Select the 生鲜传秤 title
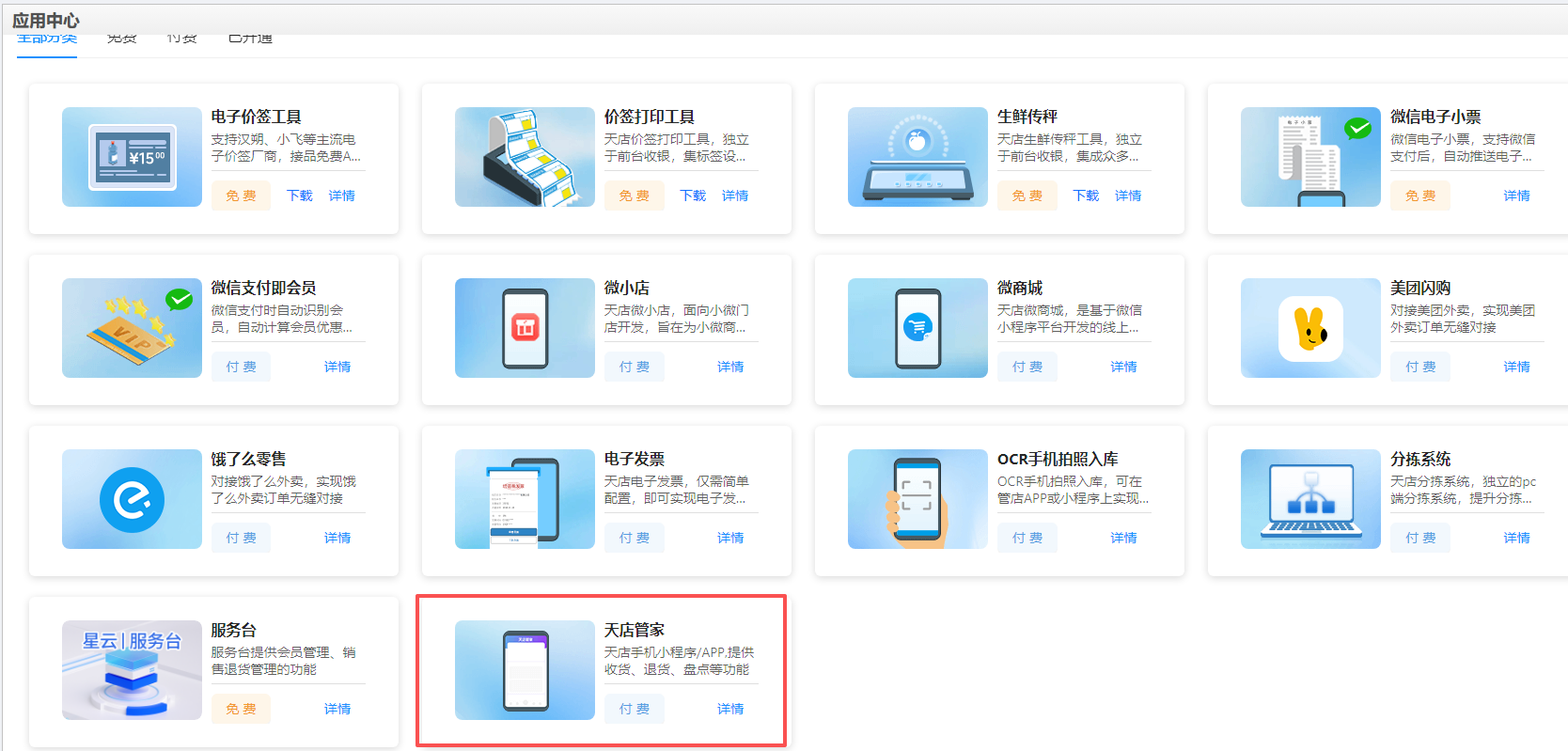 1027,117
